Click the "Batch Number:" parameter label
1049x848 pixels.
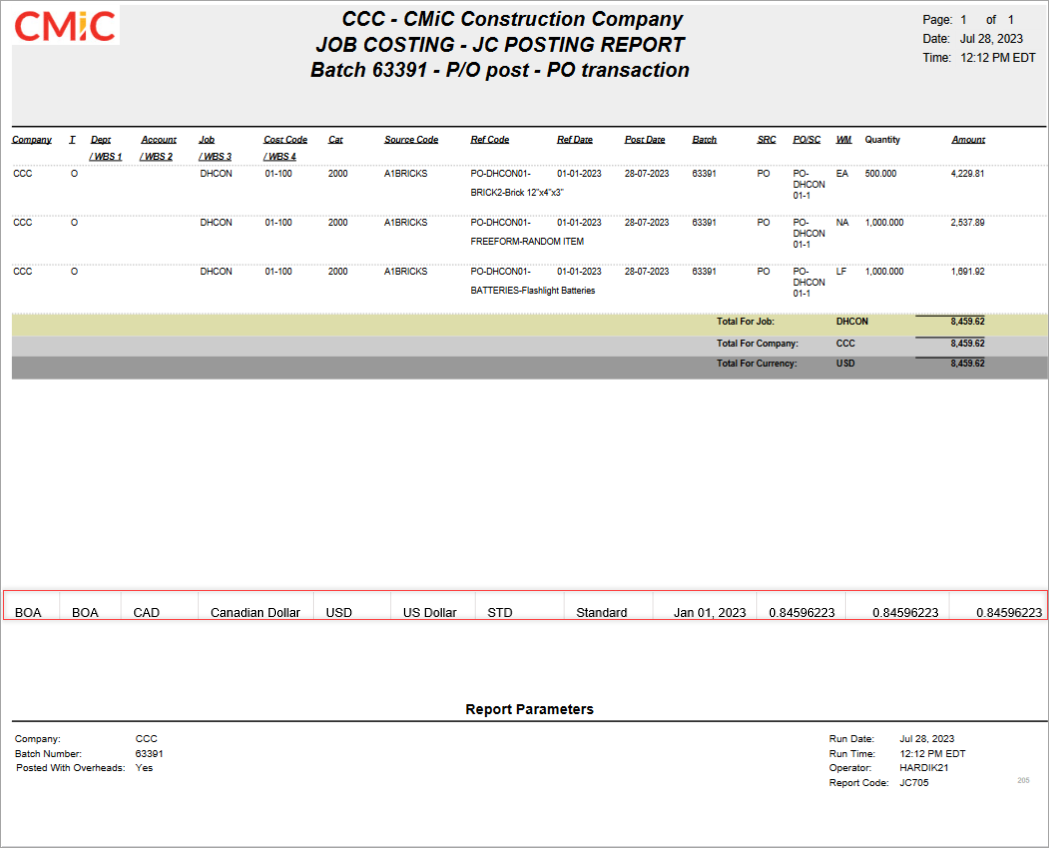point(48,754)
